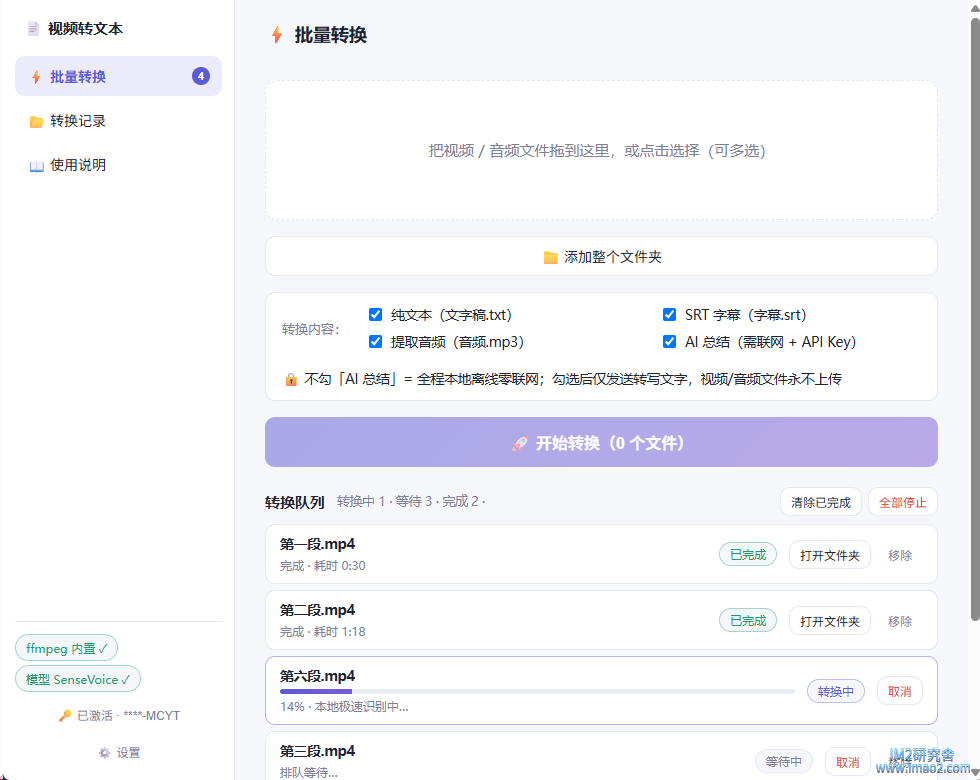Click the 视频转文本 app title
The image size is (980, 780).
click(x=86, y=29)
